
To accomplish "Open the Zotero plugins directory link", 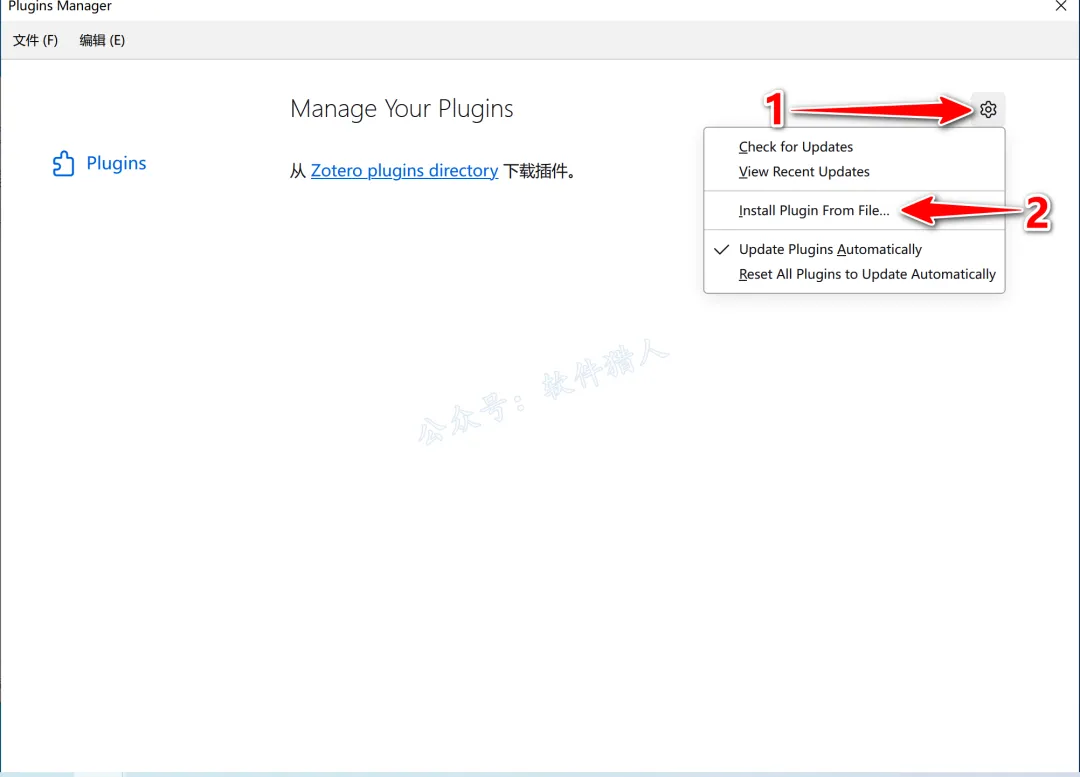I will click(x=404, y=170).
